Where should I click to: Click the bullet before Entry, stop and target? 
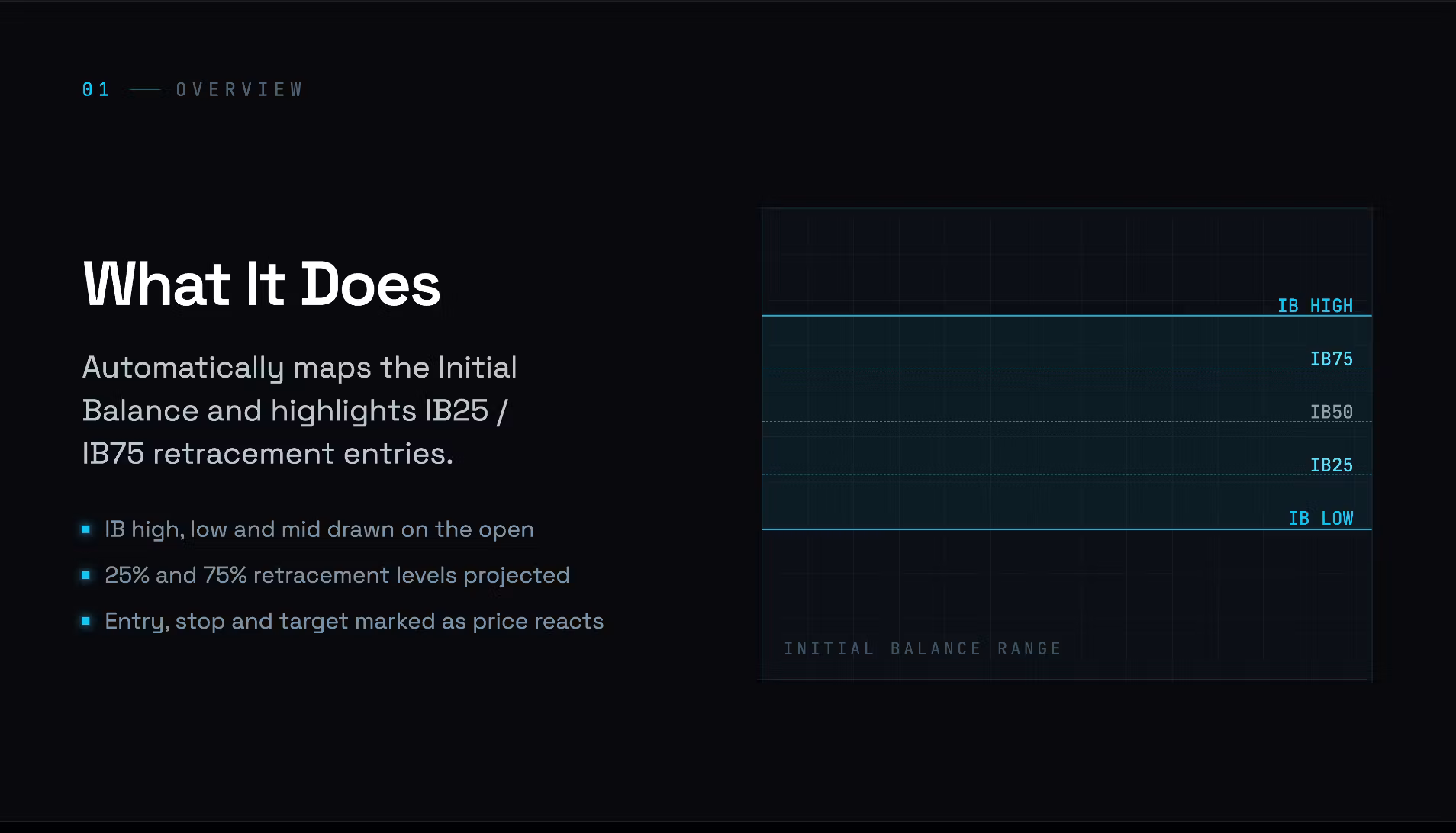click(86, 621)
